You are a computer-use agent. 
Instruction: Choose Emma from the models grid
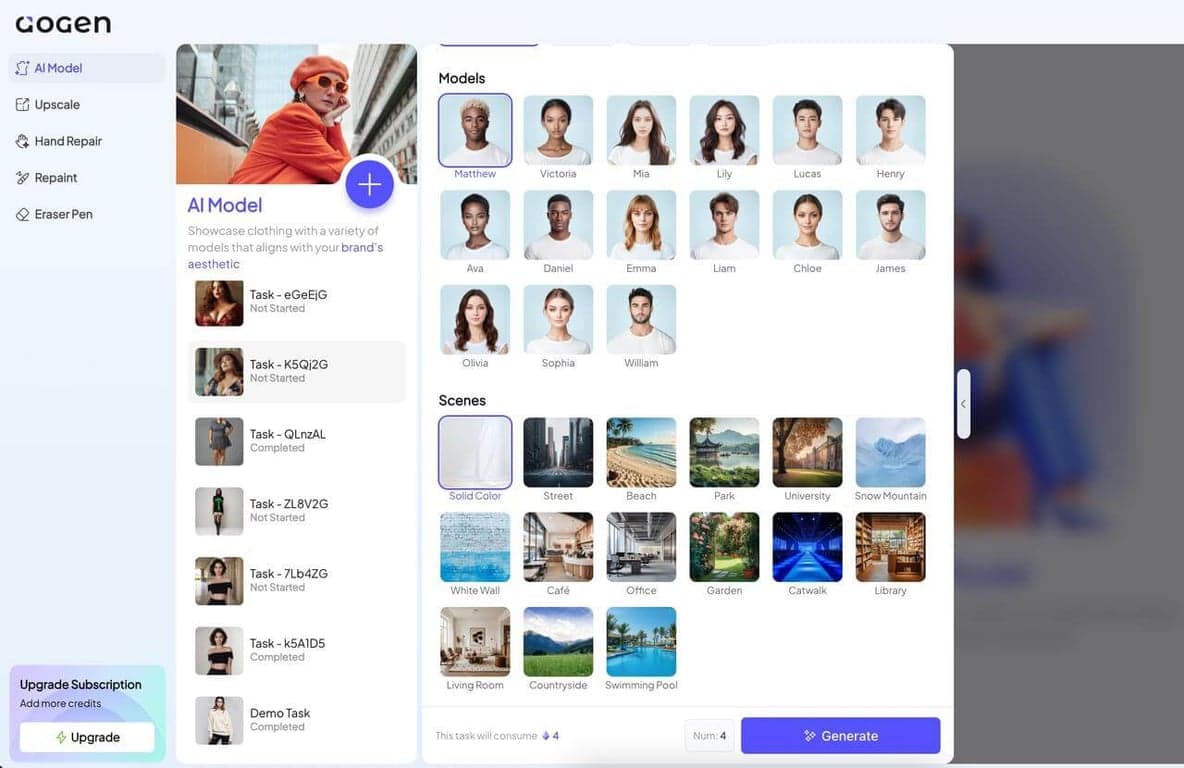pos(641,226)
